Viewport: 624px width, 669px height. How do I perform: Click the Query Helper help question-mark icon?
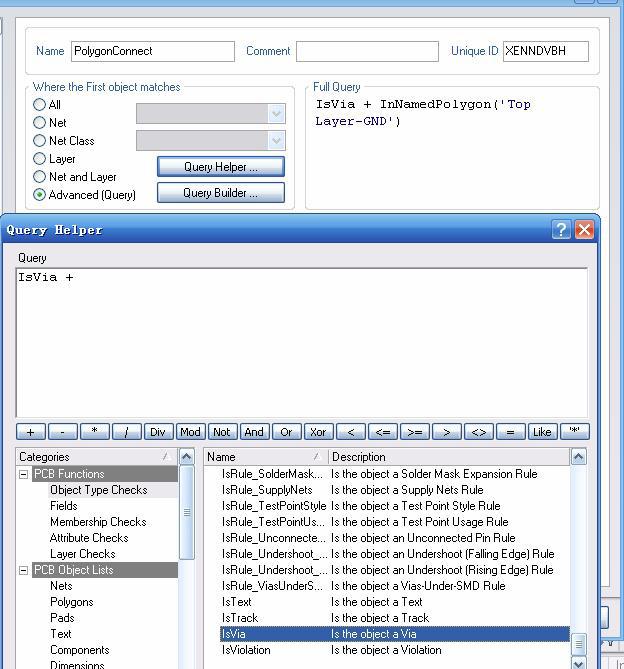point(561,230)
